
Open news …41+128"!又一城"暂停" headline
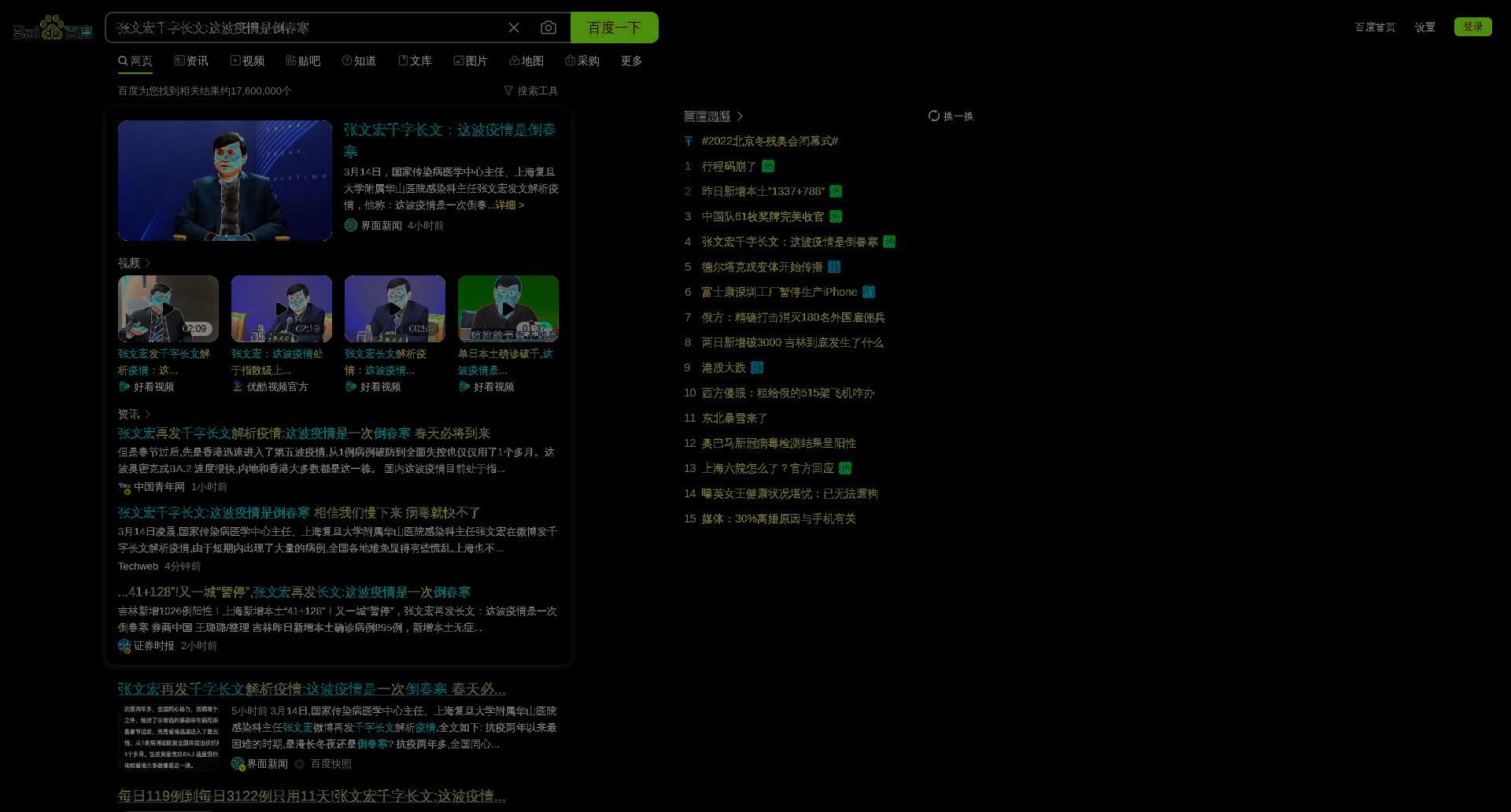pyautogui.click(x=294, y=592)
